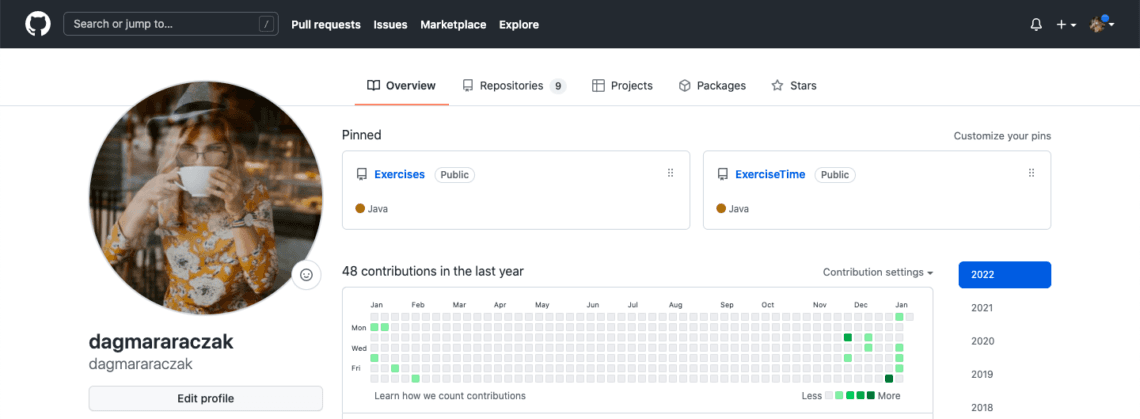Open the ExerciseTime pinned repository

pos(770,175)
